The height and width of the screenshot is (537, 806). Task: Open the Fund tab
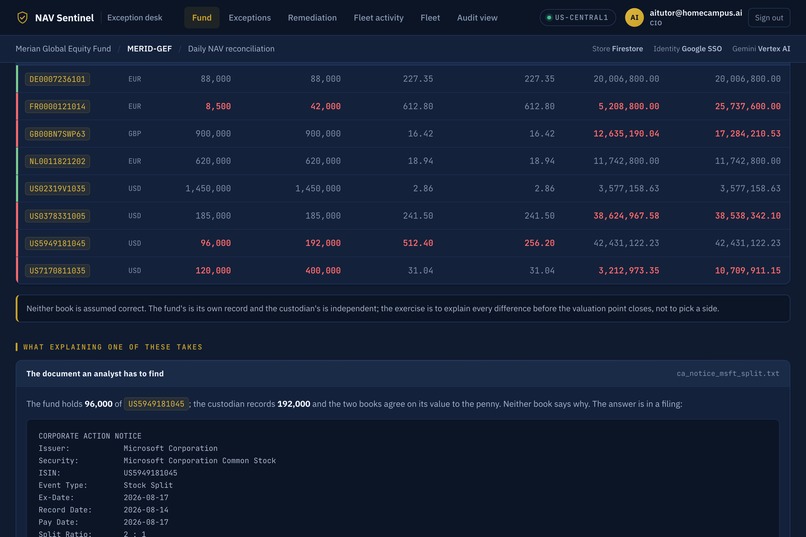point(202,17)
